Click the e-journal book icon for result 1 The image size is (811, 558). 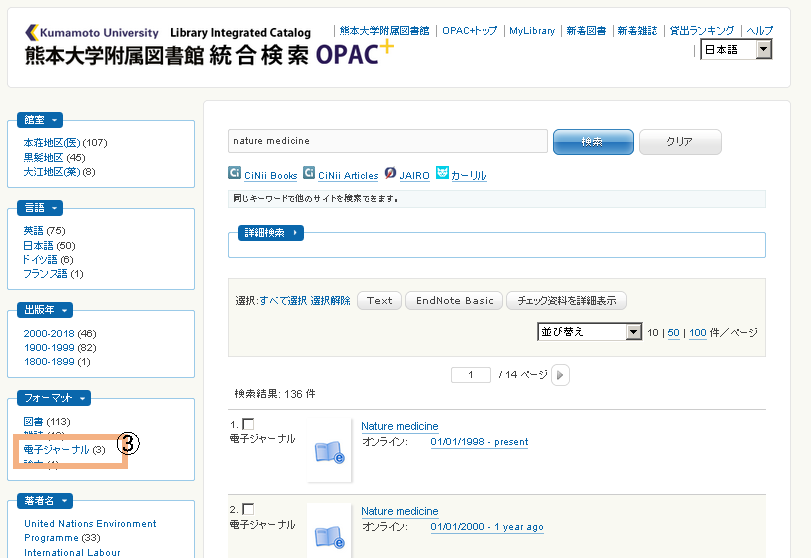pyautogui.click(x=329, y=453)
